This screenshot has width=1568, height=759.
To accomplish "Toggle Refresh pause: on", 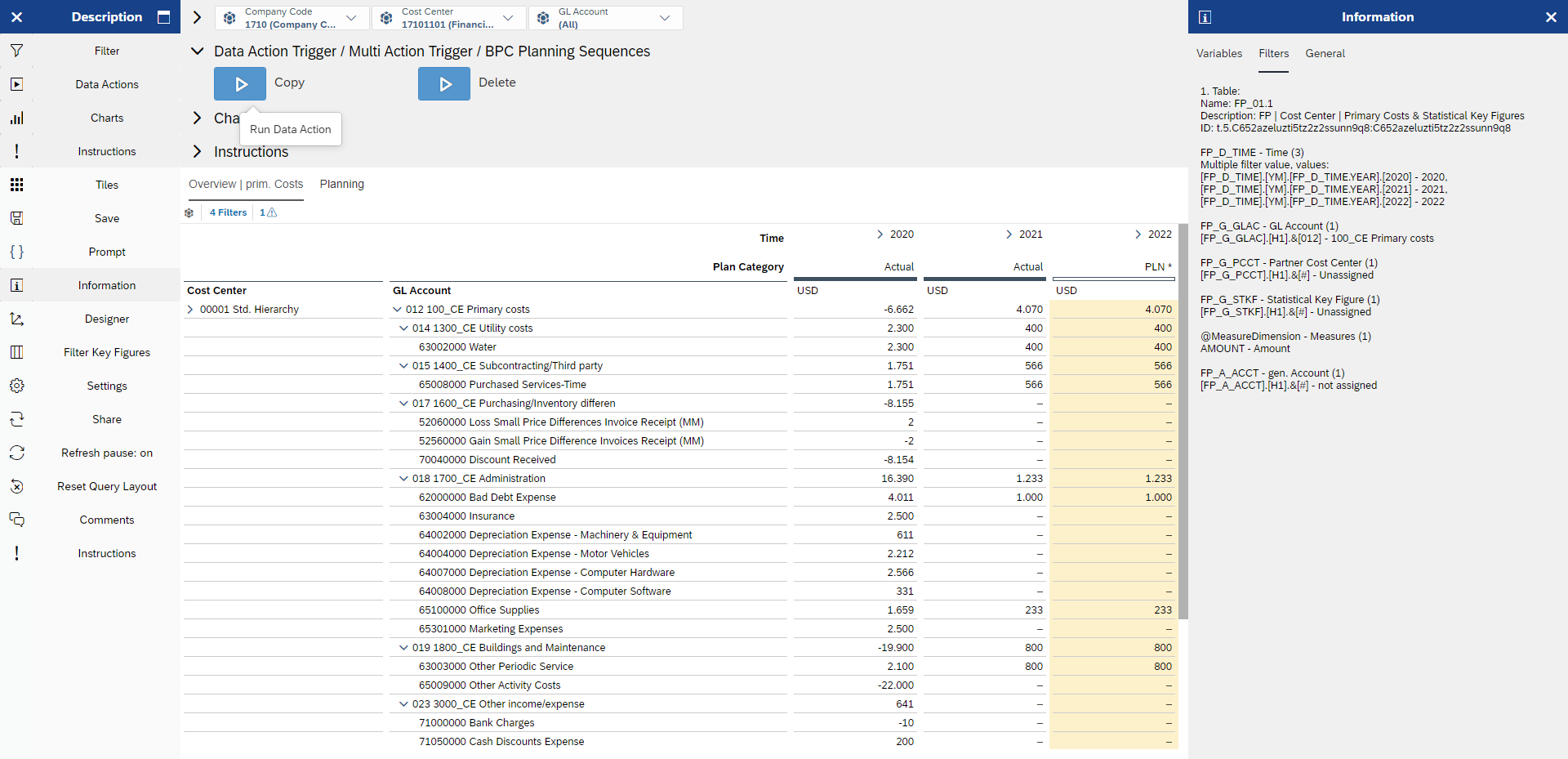I will tap(106, 453).
